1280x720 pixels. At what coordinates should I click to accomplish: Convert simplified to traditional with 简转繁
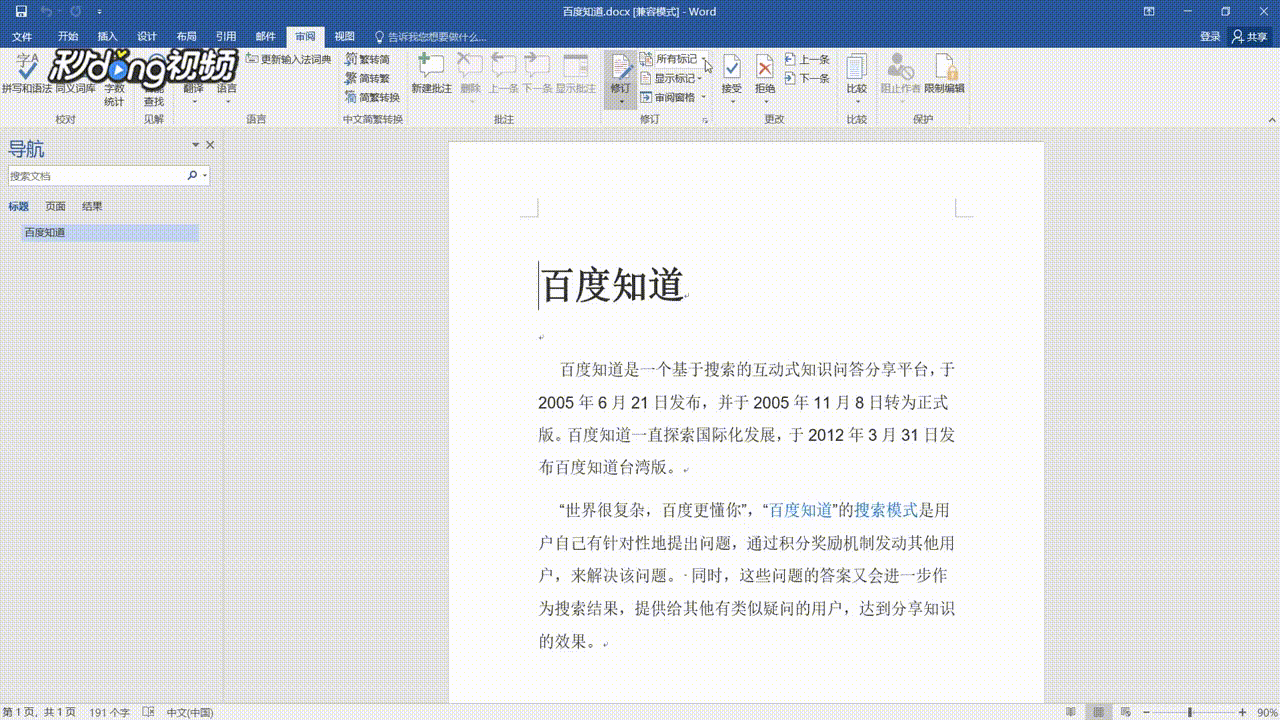click(367, 78)
